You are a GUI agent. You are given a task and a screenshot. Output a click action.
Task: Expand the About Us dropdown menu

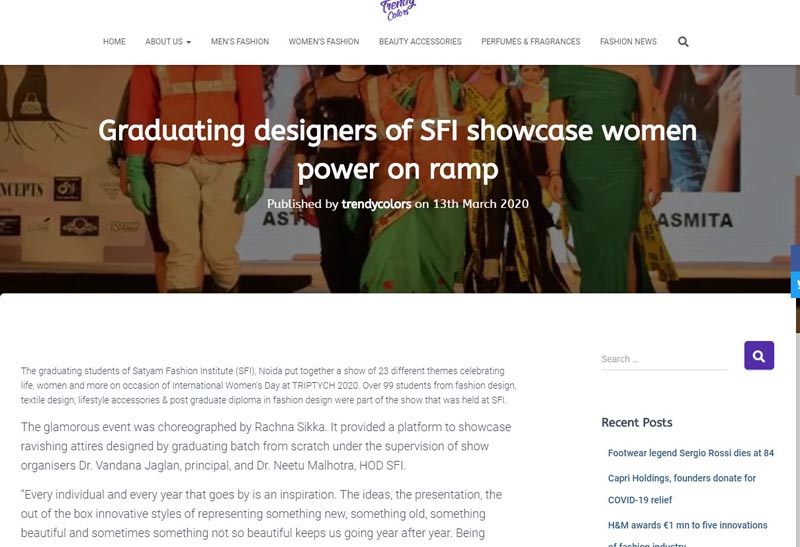(168, 42)
